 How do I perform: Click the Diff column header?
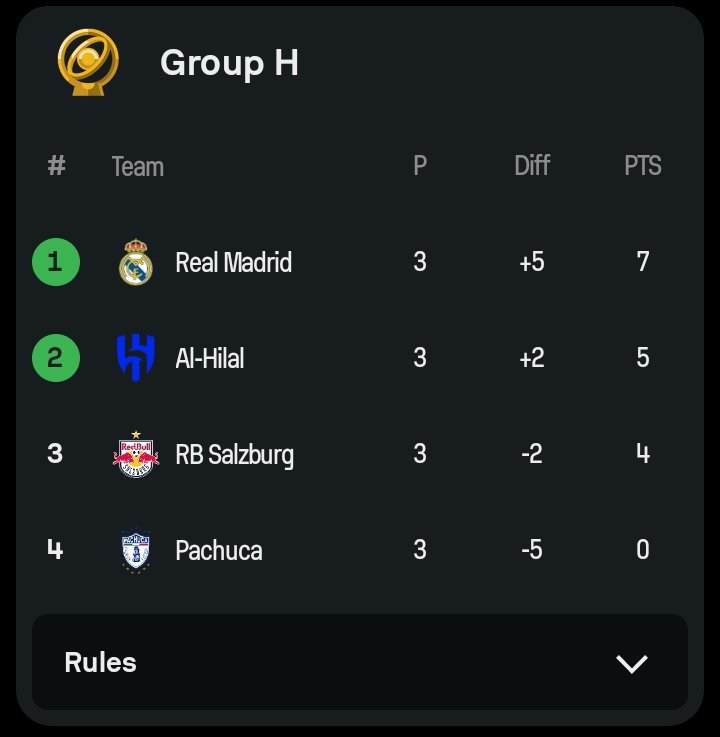(x=532, y=165)
